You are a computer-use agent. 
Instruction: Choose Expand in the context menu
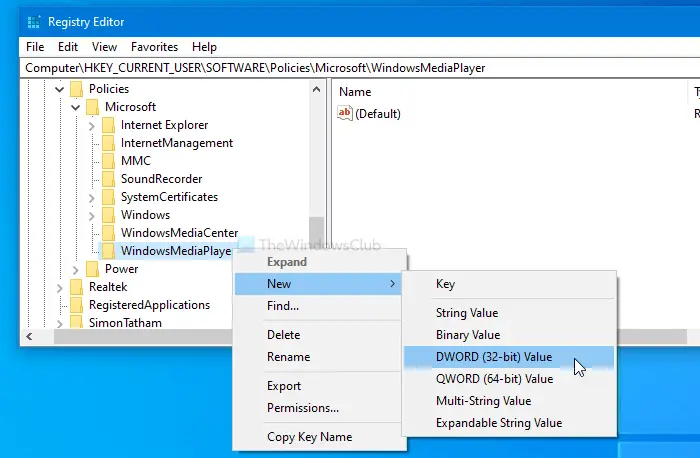[320, 262]
